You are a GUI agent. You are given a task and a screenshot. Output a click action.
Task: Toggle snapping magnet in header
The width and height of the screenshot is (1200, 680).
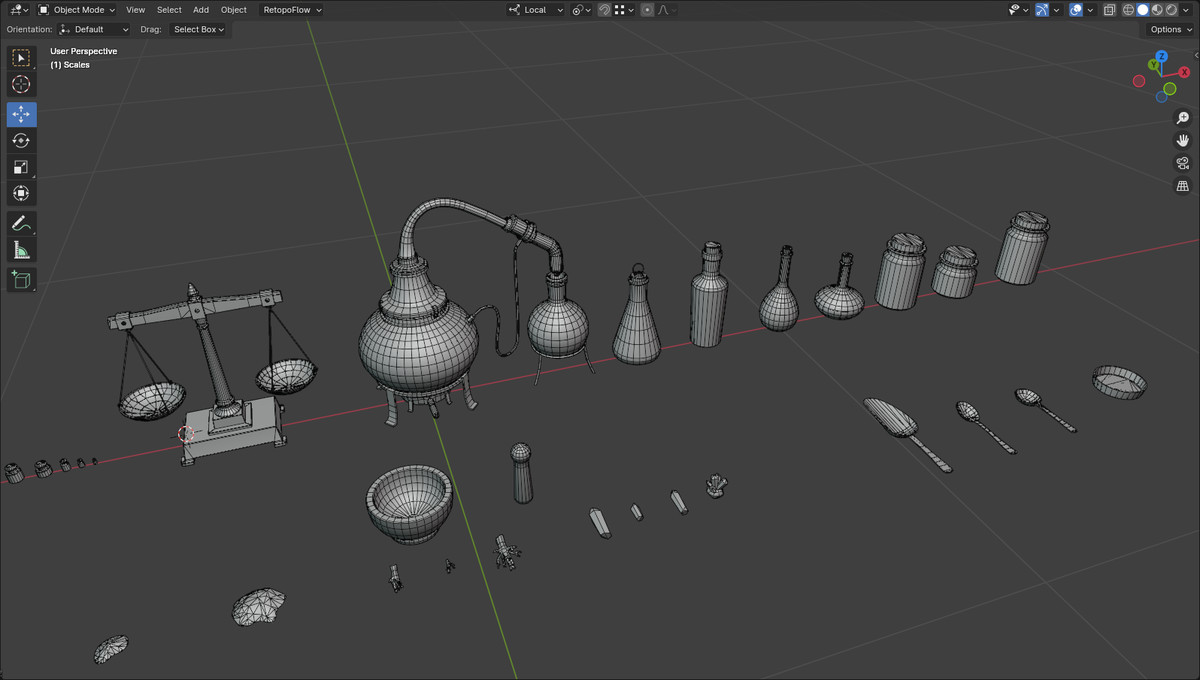[604, 10]
